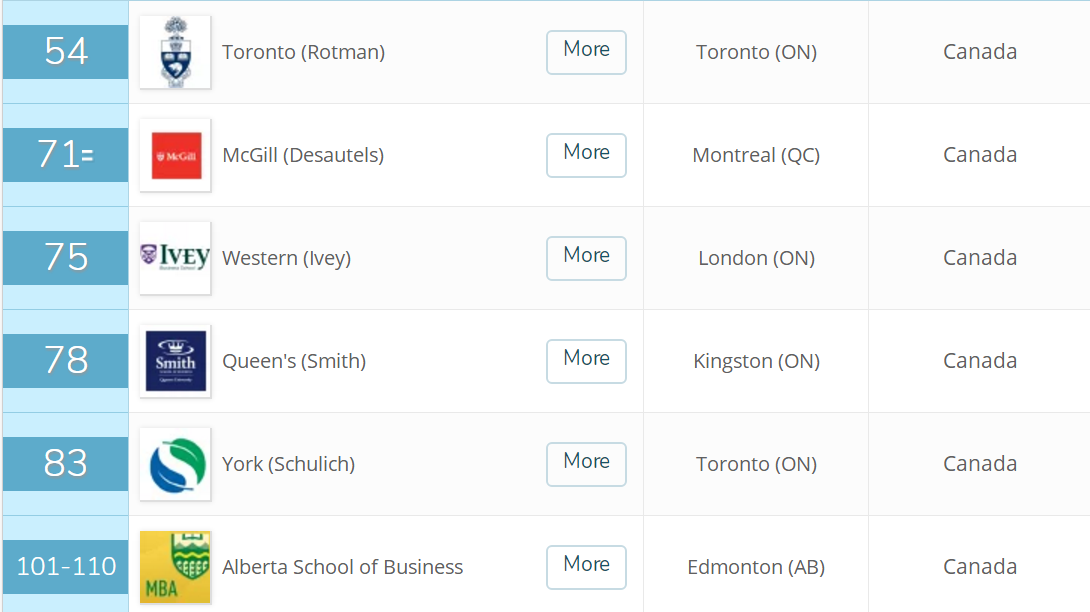Click the Smith School of Business logo
1090x612 pixels.
click(175, 361)
